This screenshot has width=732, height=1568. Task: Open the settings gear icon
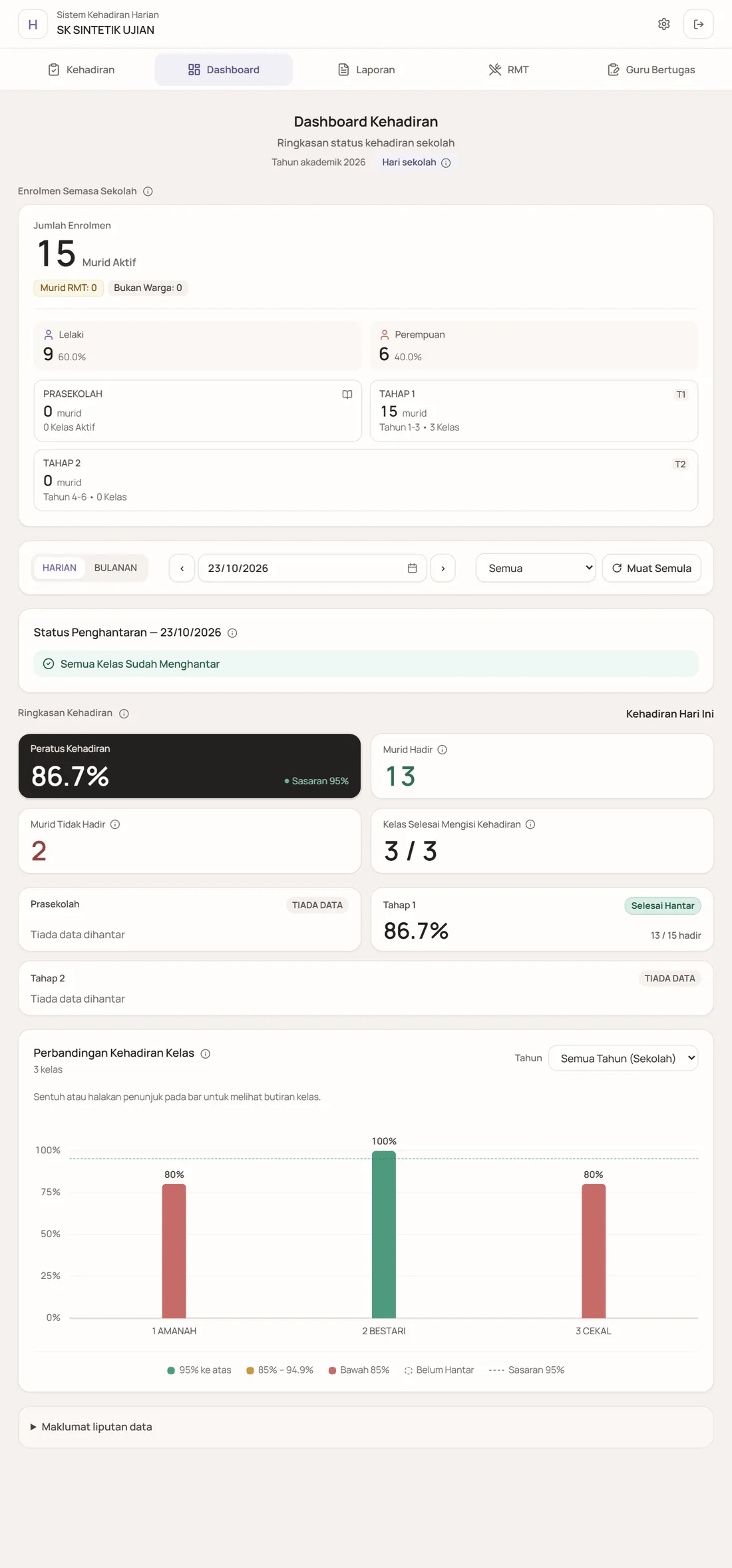point(663,24)
